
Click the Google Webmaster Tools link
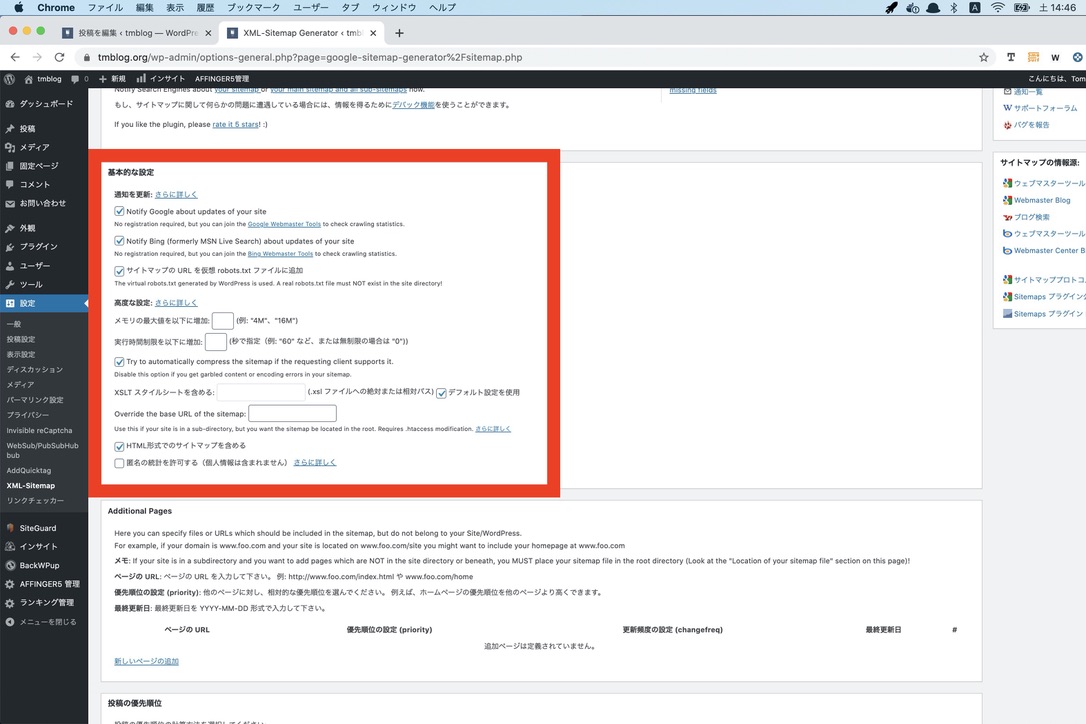(x=284, y=224)
